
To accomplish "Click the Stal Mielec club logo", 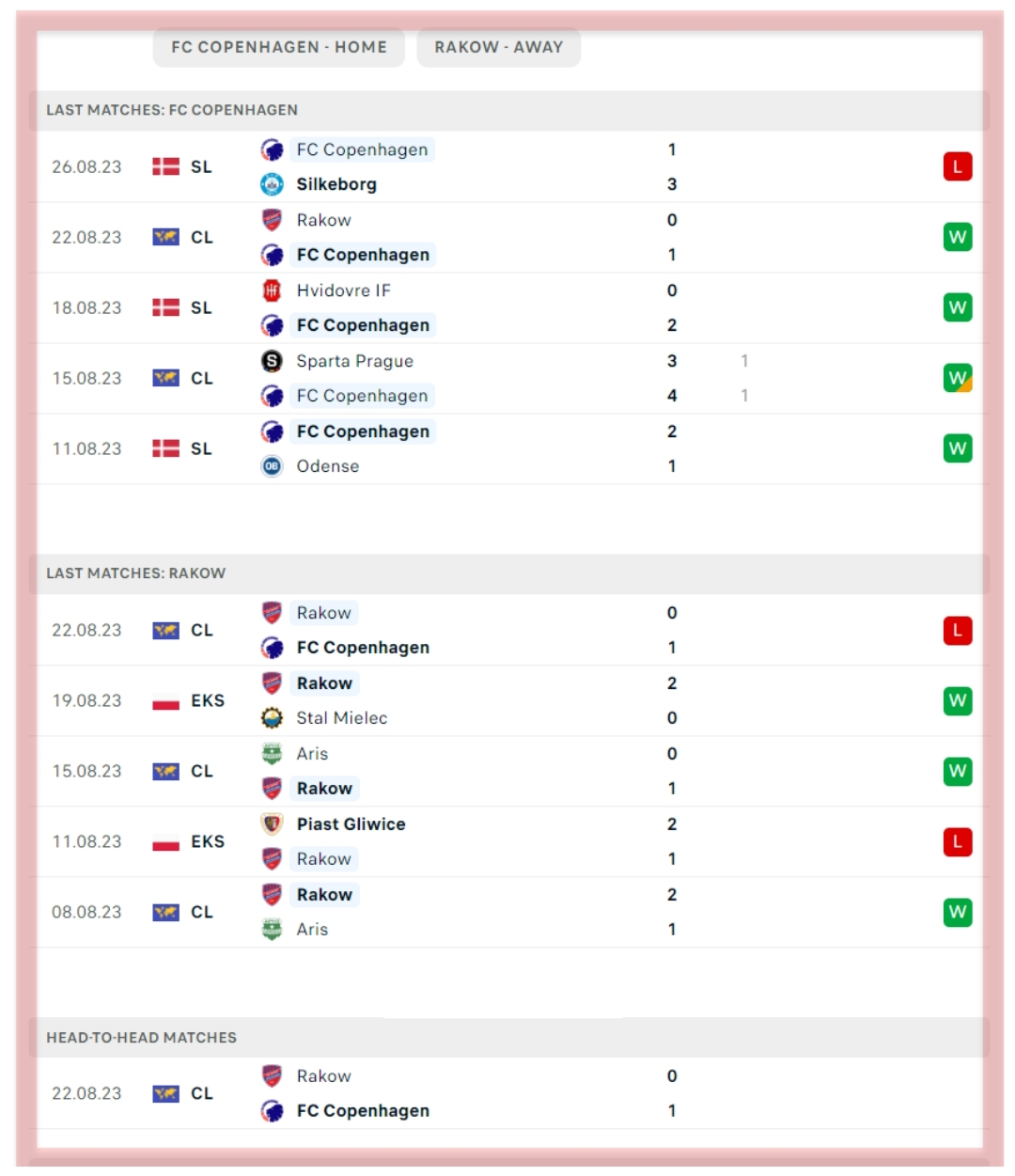I will [x=272, y=718].
